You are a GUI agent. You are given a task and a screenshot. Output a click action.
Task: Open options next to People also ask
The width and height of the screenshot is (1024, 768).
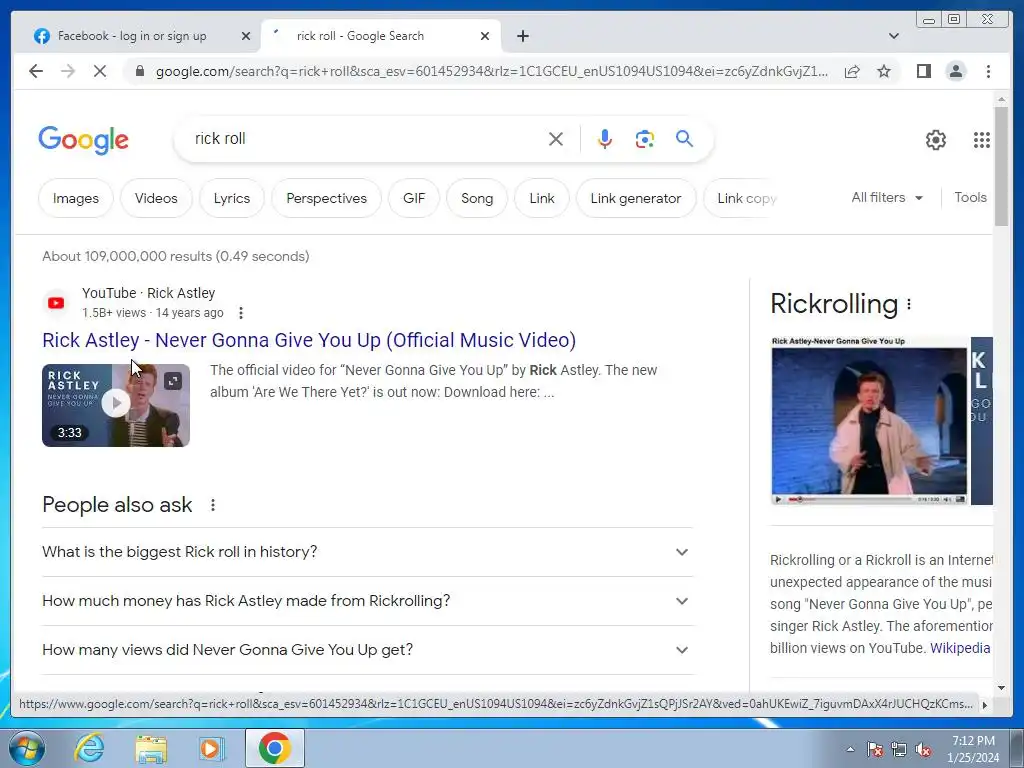point(213,505)
